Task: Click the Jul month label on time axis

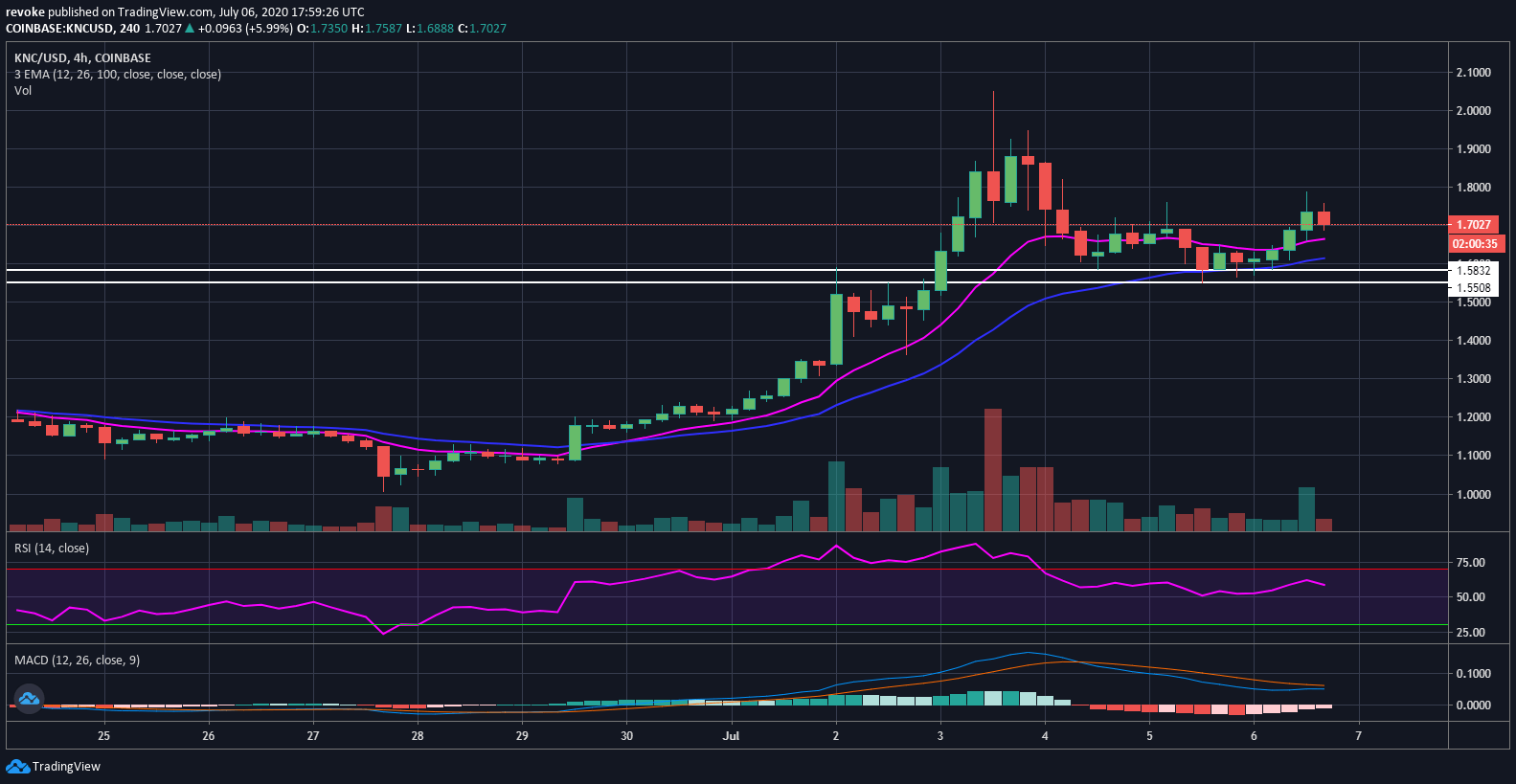Action: click(x=732, y=736)
